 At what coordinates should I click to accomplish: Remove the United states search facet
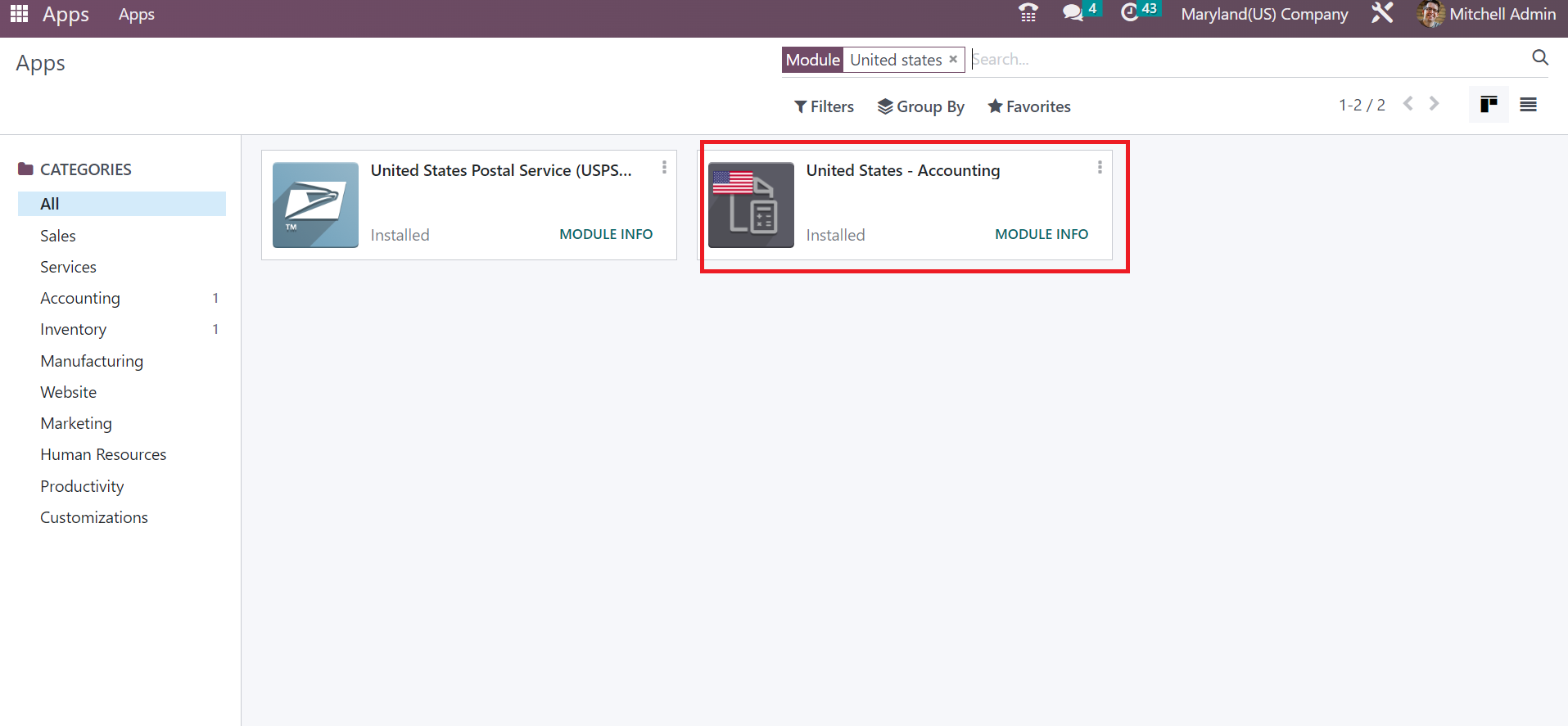[953, 60]
